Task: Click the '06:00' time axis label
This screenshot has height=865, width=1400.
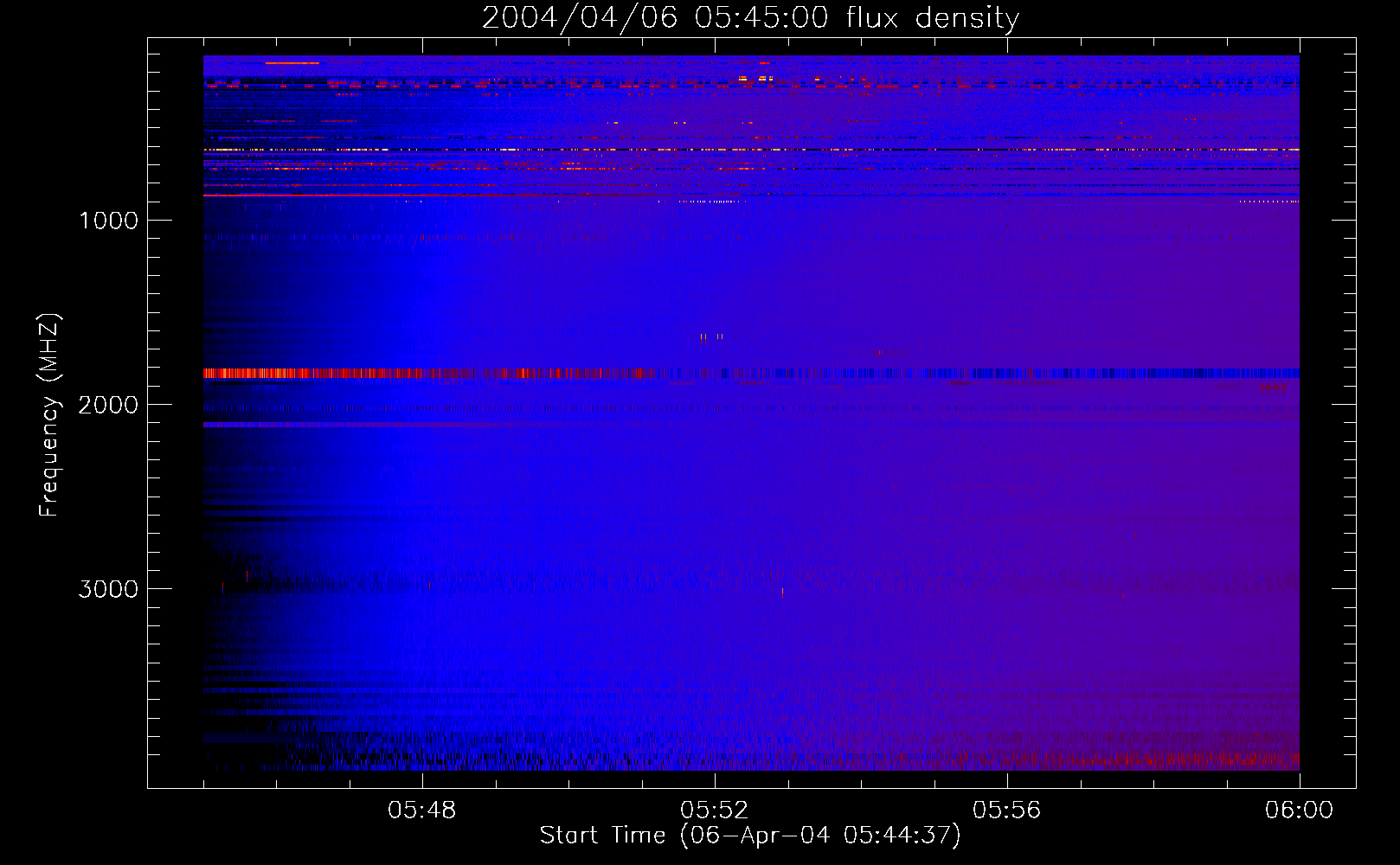Action: coord(1299,811)
